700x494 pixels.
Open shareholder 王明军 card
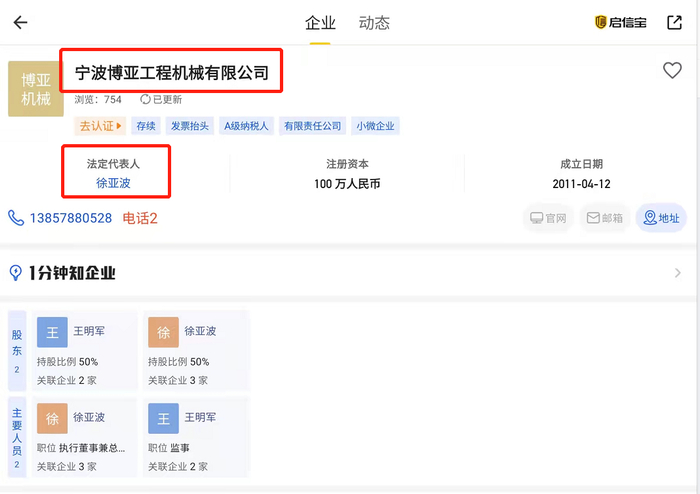84,350
